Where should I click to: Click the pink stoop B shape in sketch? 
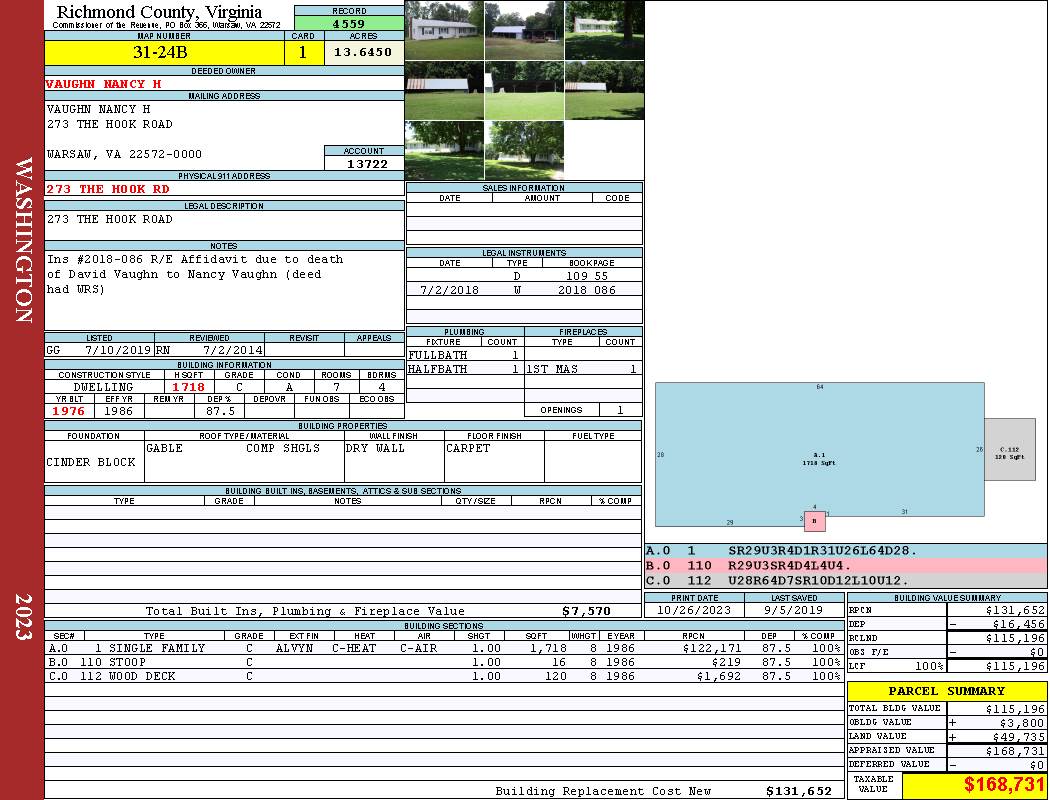click(x=815, y=521)
